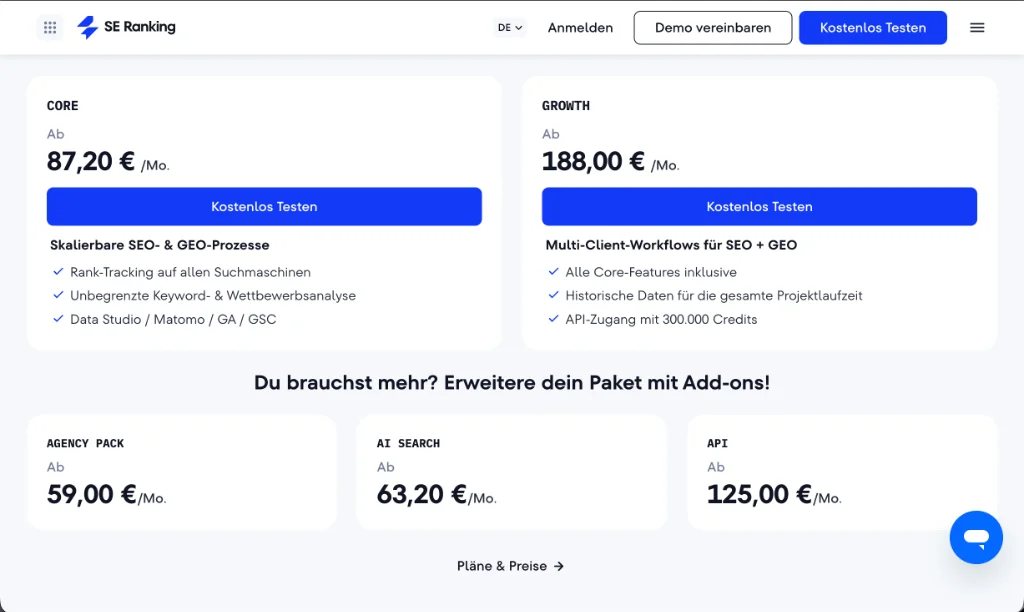Click Kostenlos Testen in Core plan
Viewport: 1024px width, 612px height.
tap(264, 206)
